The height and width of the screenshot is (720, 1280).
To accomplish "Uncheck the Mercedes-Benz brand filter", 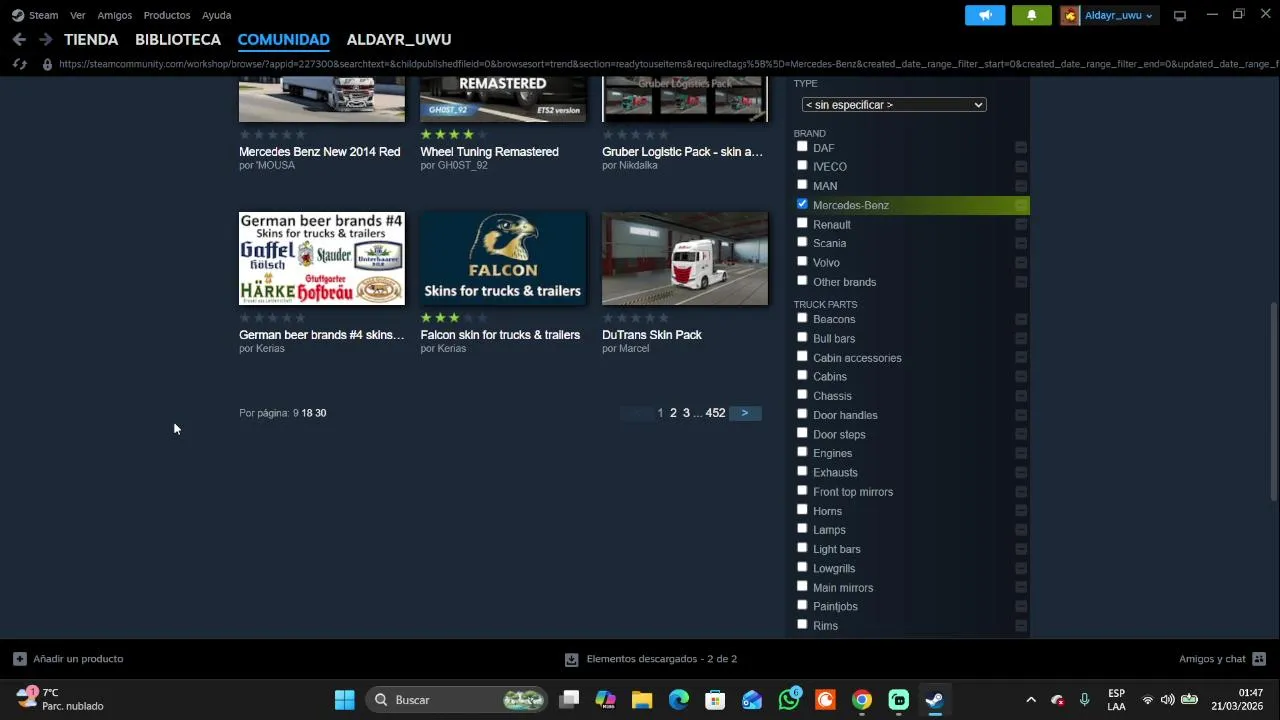I will pyautogui.click(x=802, y=204).
